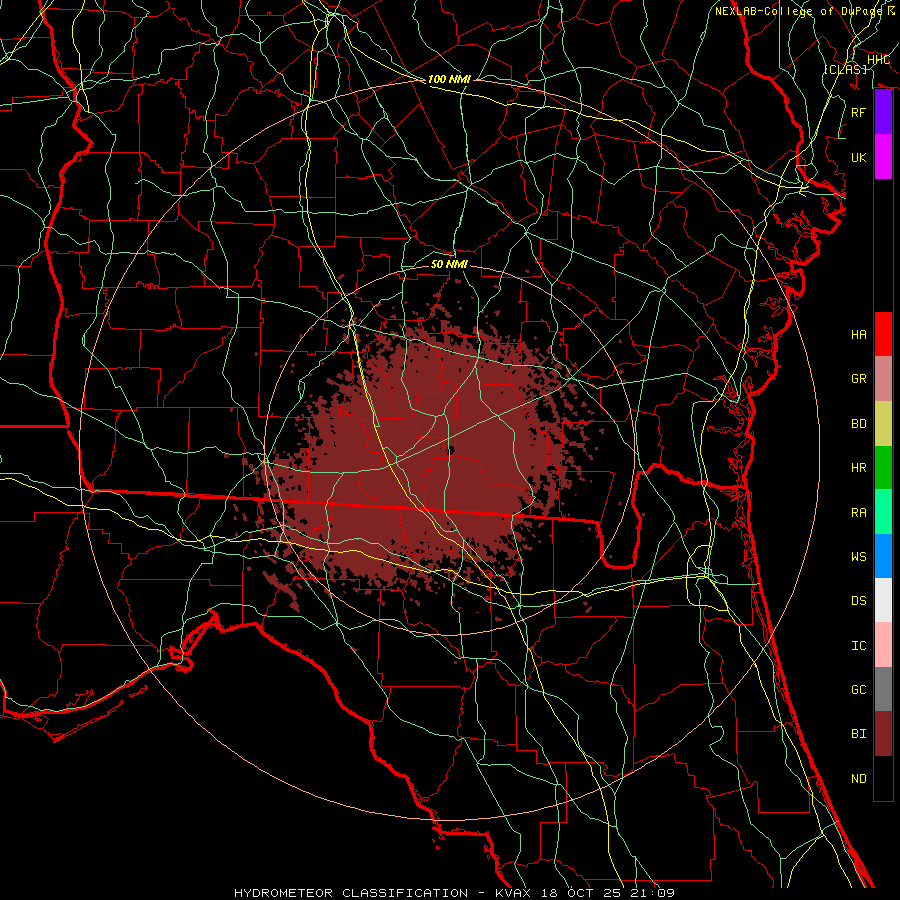Click the 'IC' legend label
Screen dimensions: 900x900
859,646
